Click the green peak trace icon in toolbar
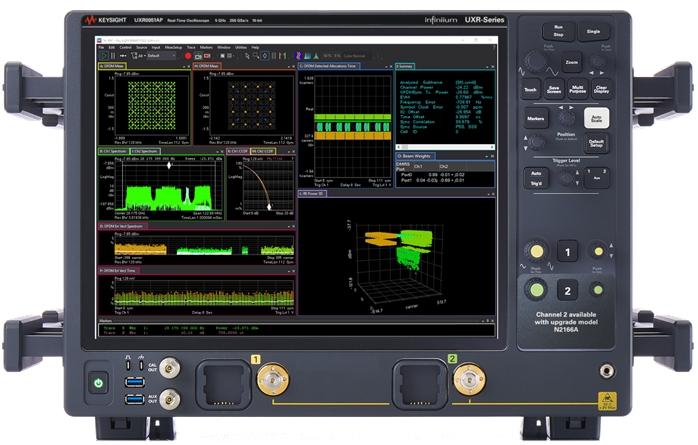698x445 pixels. (316, 56)
